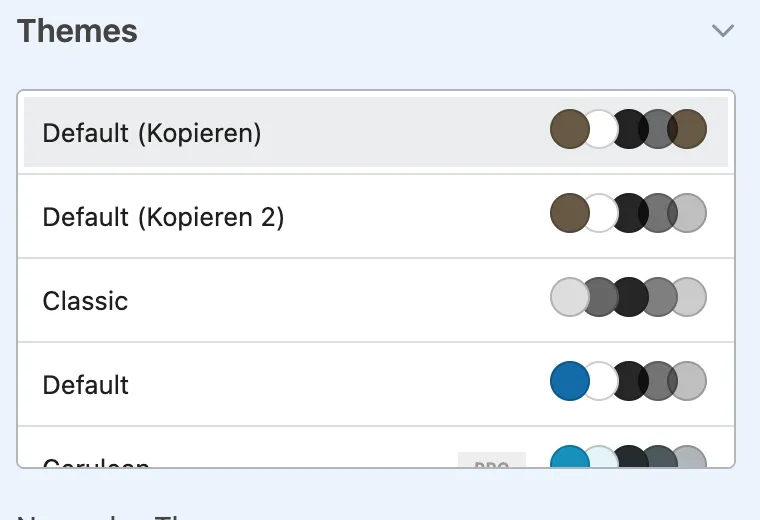Screen dimensions: 760x520
Task: Click brown swatch of Default (Kopieren 2)
Action: click(x=570, y=213)
